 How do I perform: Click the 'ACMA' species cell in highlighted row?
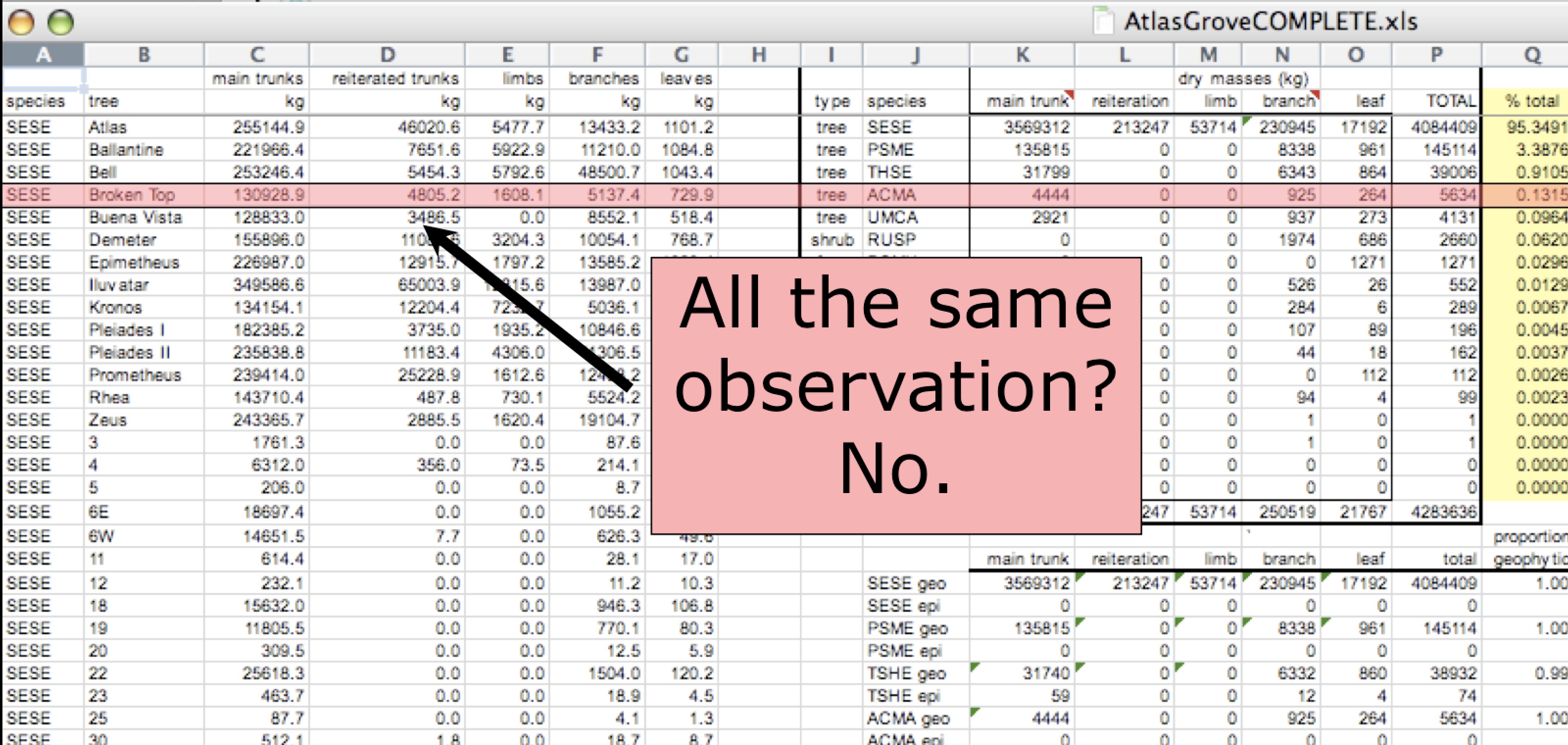tap(891, 195)
